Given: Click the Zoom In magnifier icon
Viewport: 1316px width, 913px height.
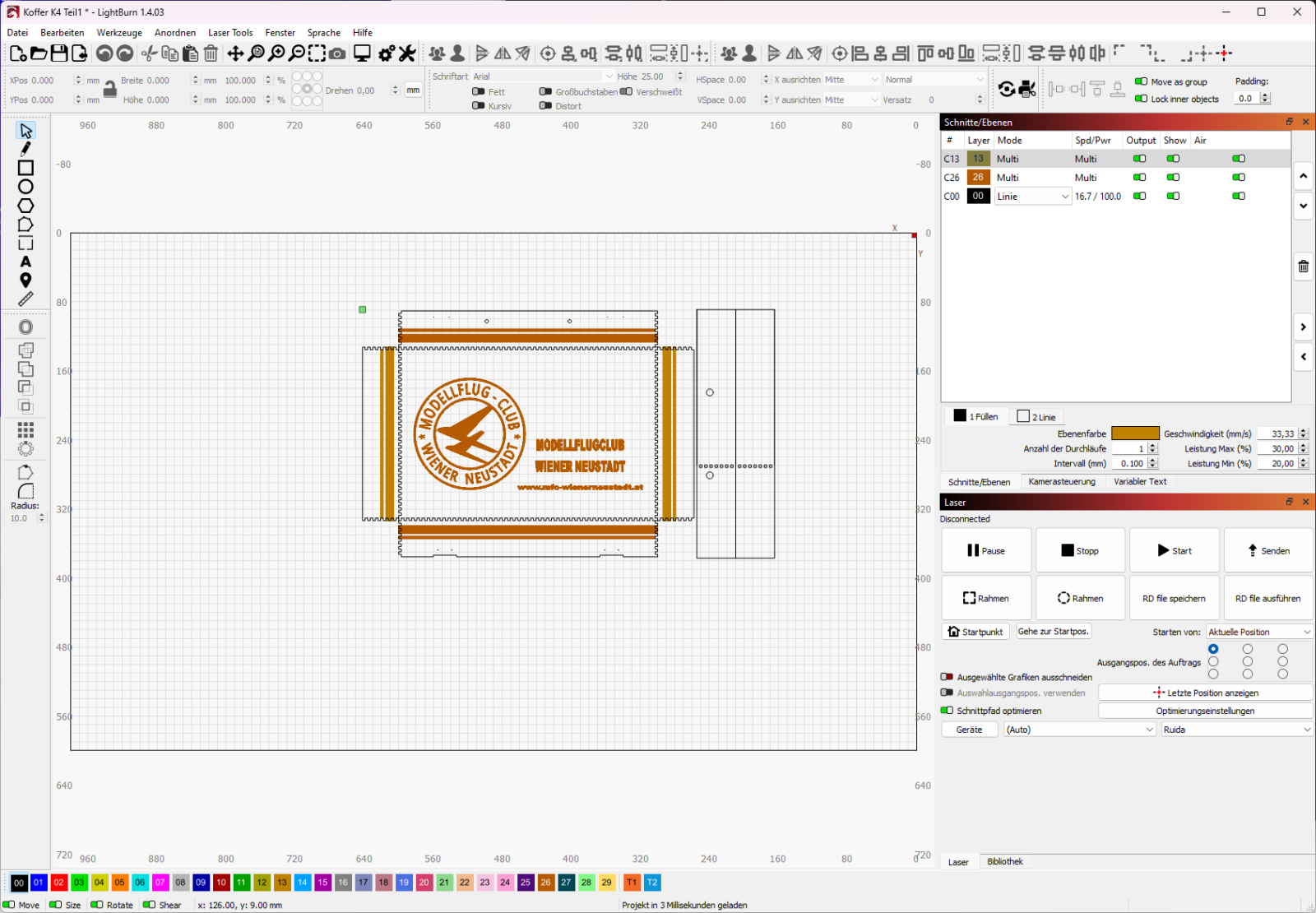Looking at the screenshot, I should pyautogui.click(x=276, y=53).
